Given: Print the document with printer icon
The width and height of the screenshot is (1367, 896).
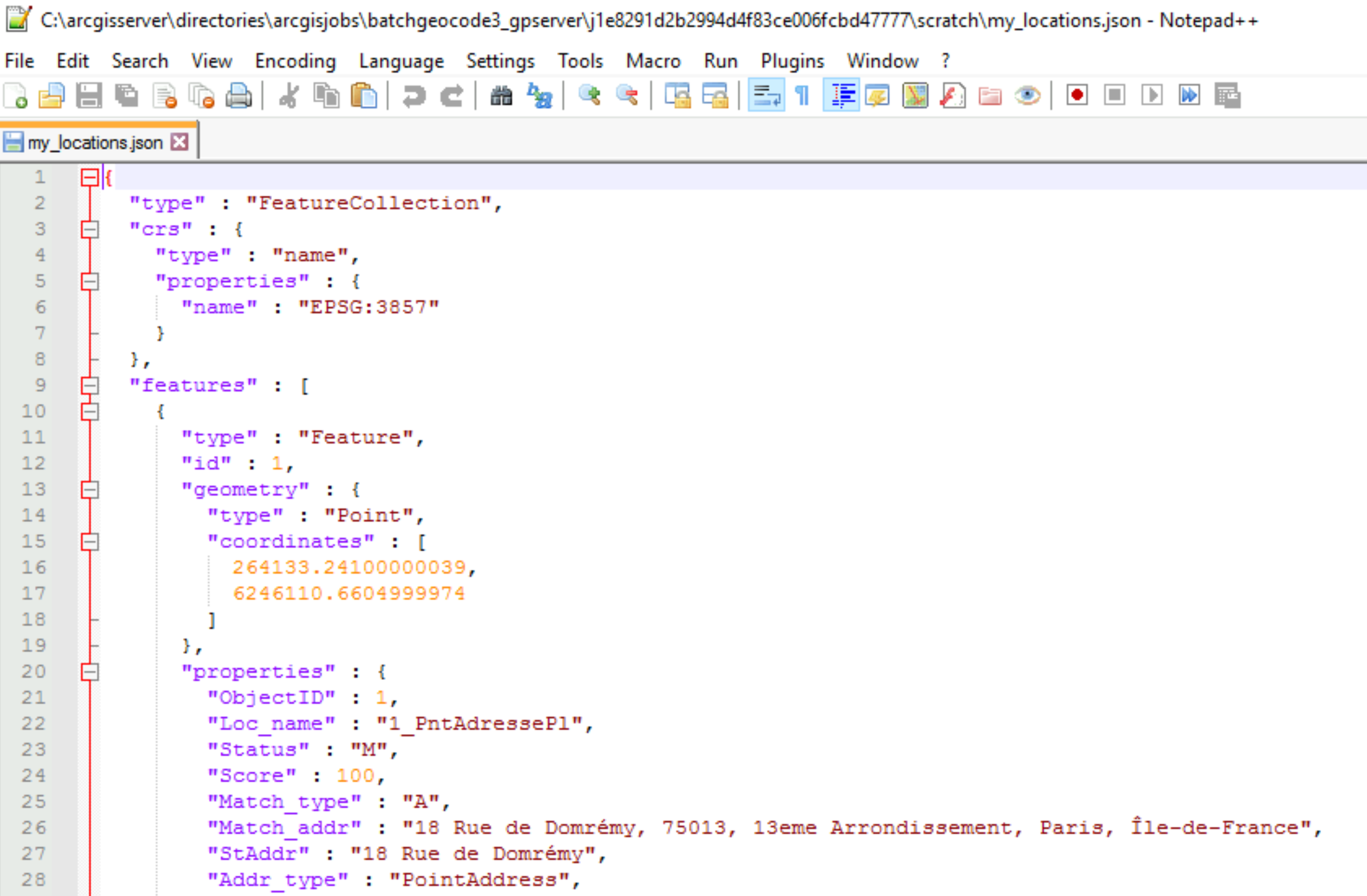Looking at the screenshot, I should tap(239, 96).
